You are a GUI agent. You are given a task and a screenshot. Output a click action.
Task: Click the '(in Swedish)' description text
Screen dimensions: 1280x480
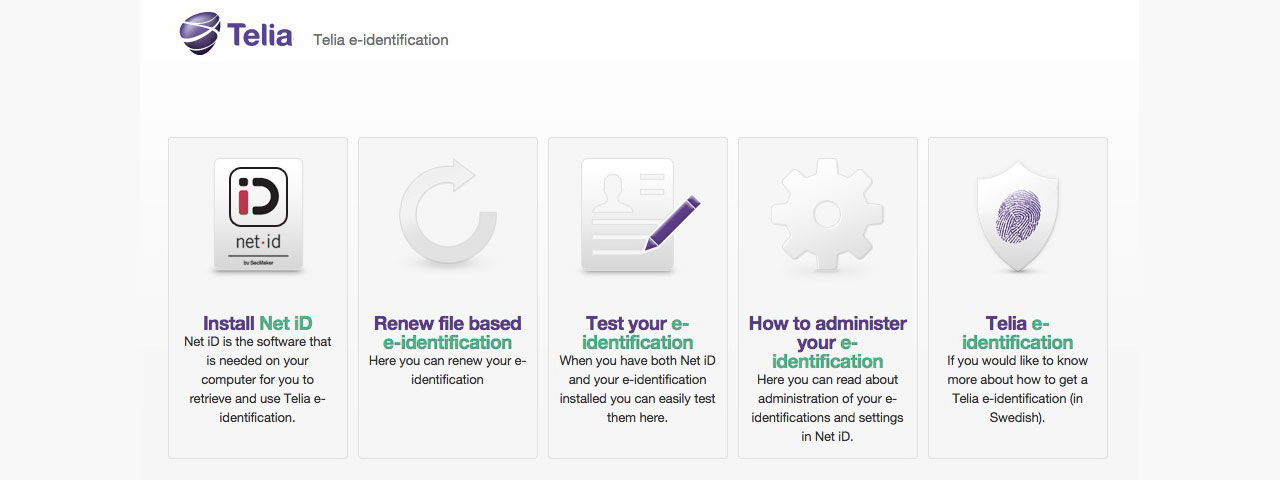tap(1017, 408)
